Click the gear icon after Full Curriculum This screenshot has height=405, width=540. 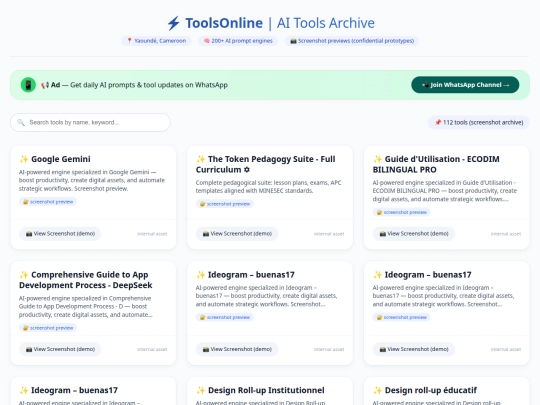pos(247,170)
